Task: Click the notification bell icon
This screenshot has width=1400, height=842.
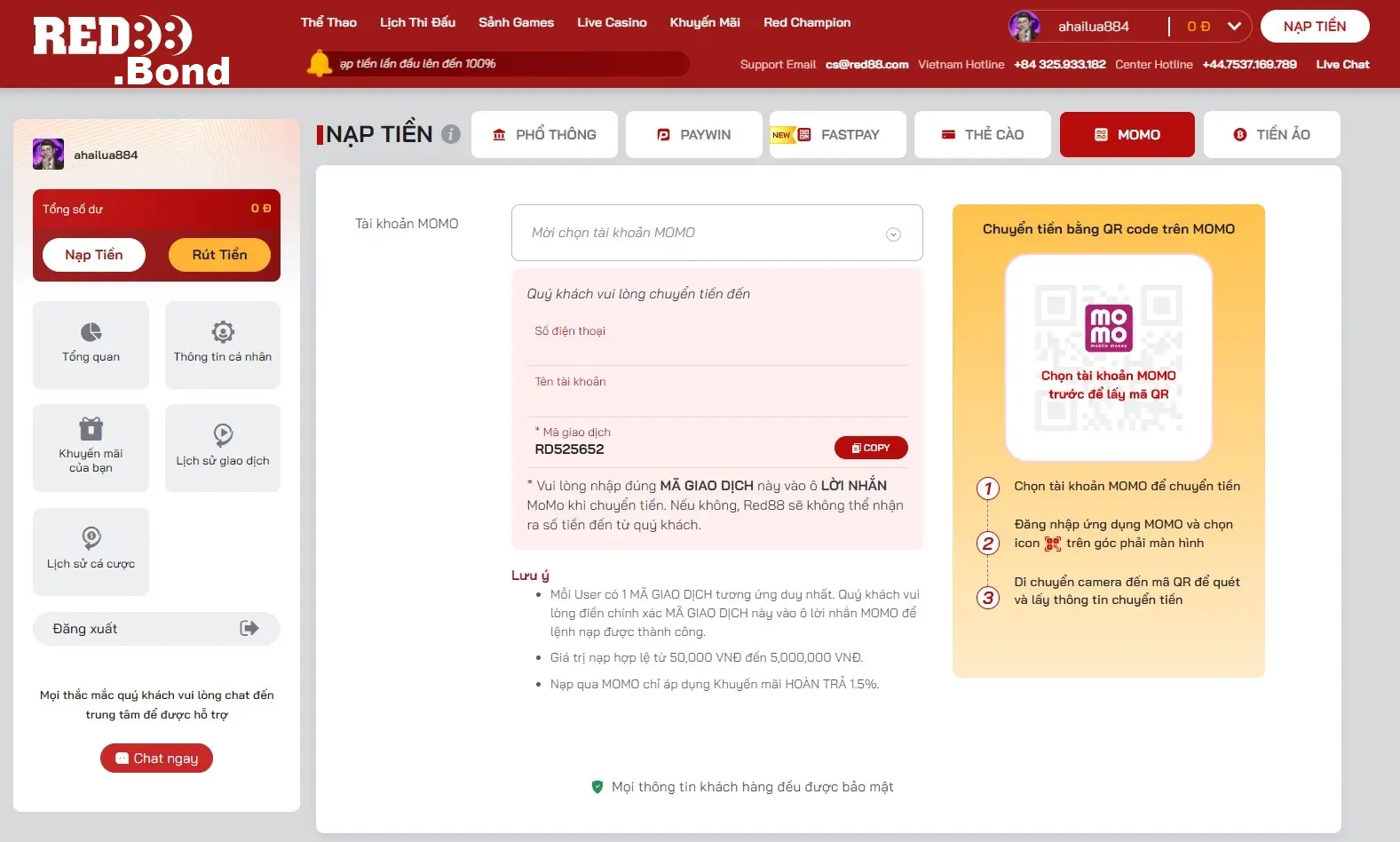Action: (x=319, y=63)
